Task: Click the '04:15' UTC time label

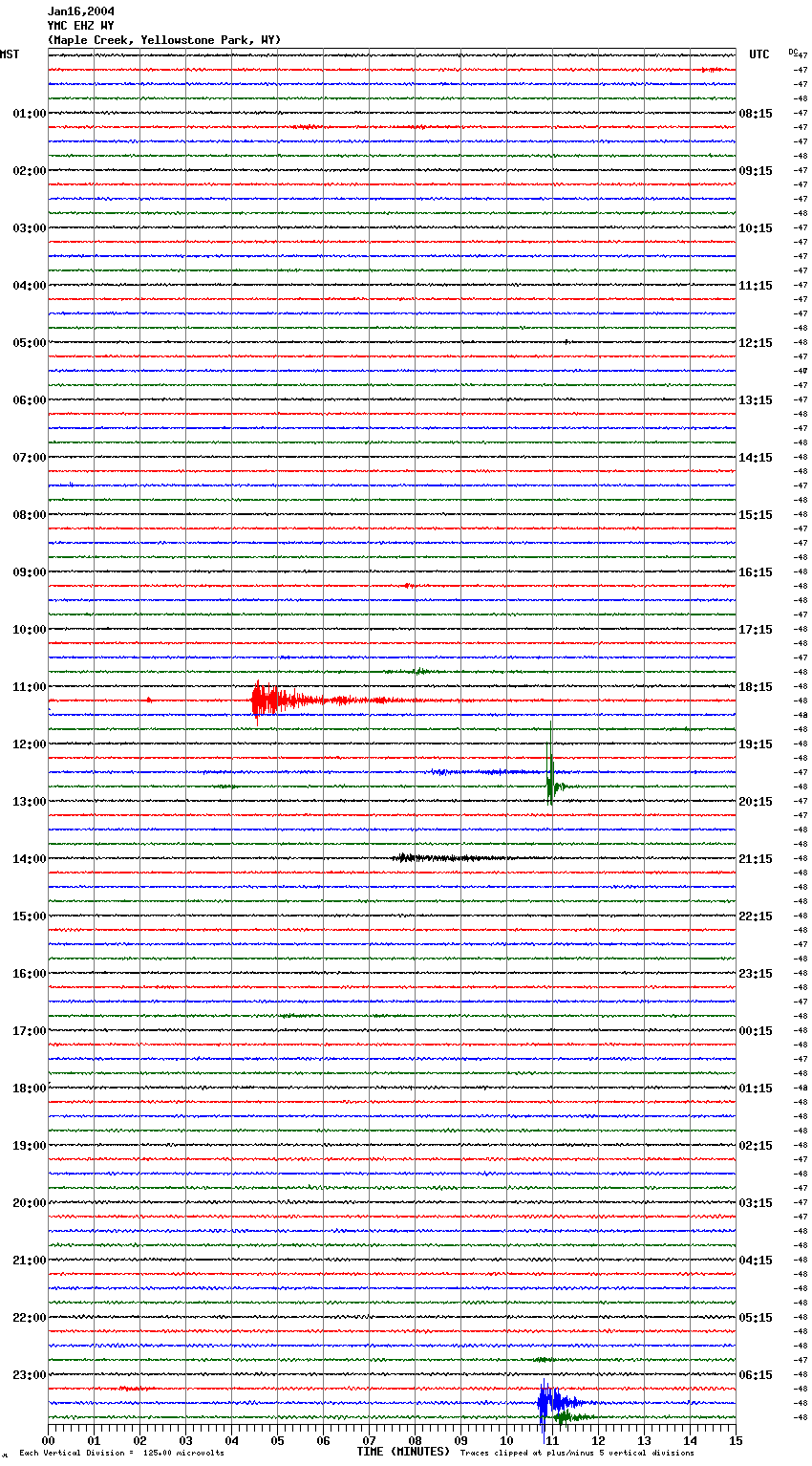Action: tap(756, 1261)
